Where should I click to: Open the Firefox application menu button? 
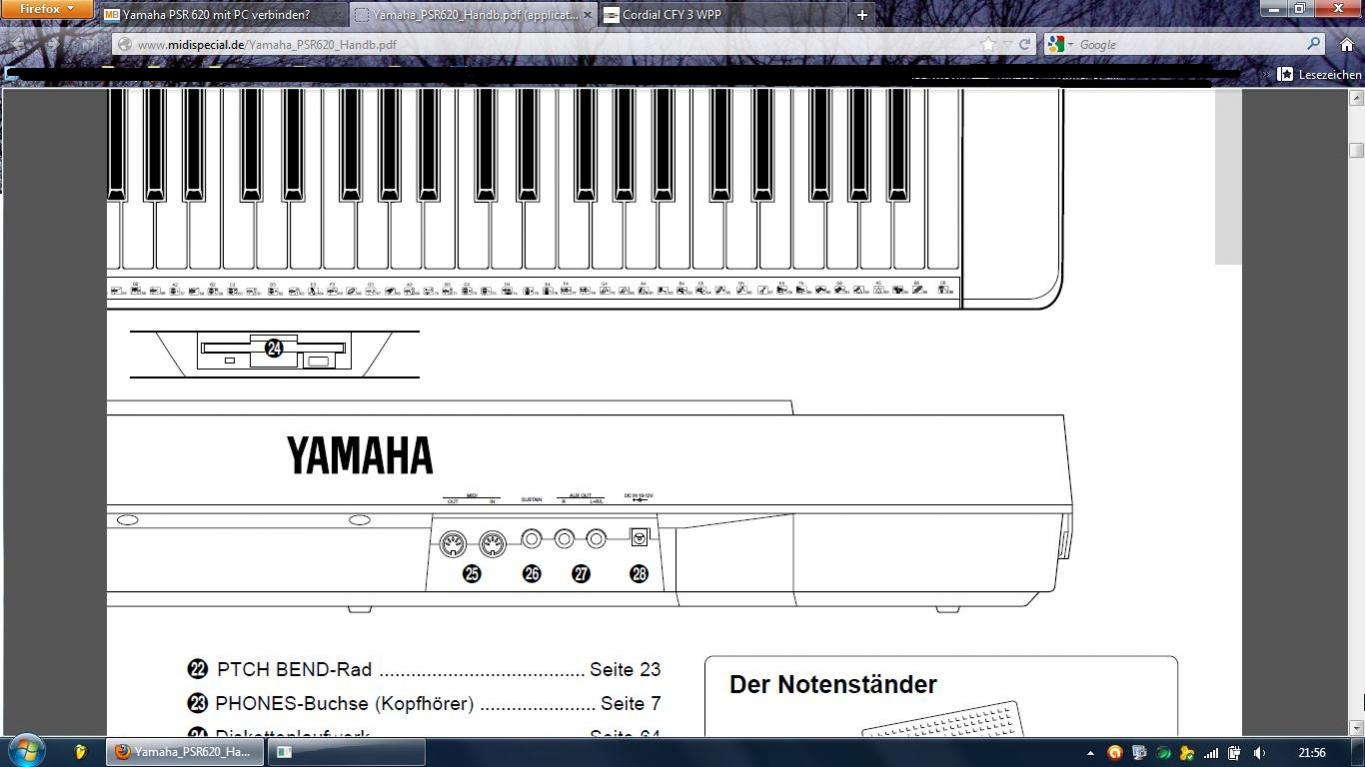[x=45, y=9]
